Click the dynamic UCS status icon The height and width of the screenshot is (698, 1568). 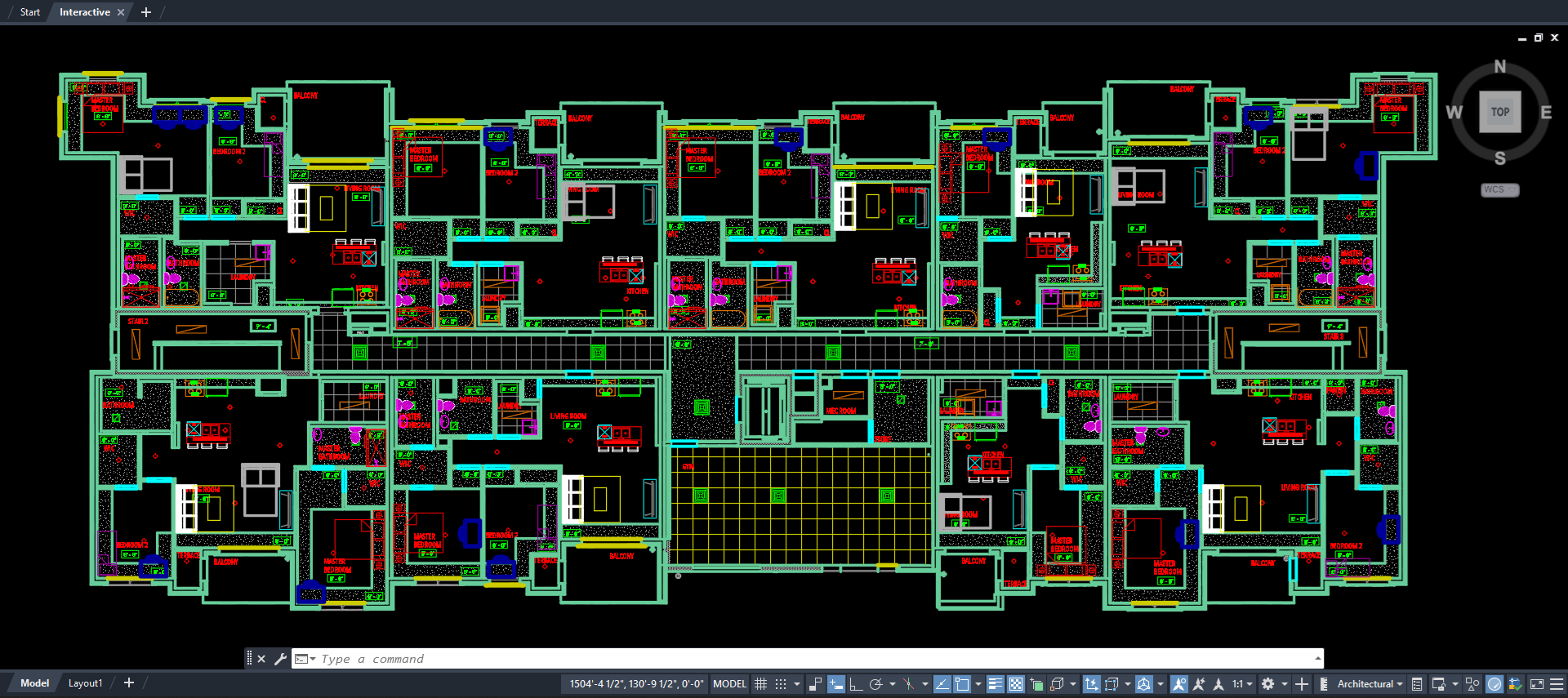1091,684
